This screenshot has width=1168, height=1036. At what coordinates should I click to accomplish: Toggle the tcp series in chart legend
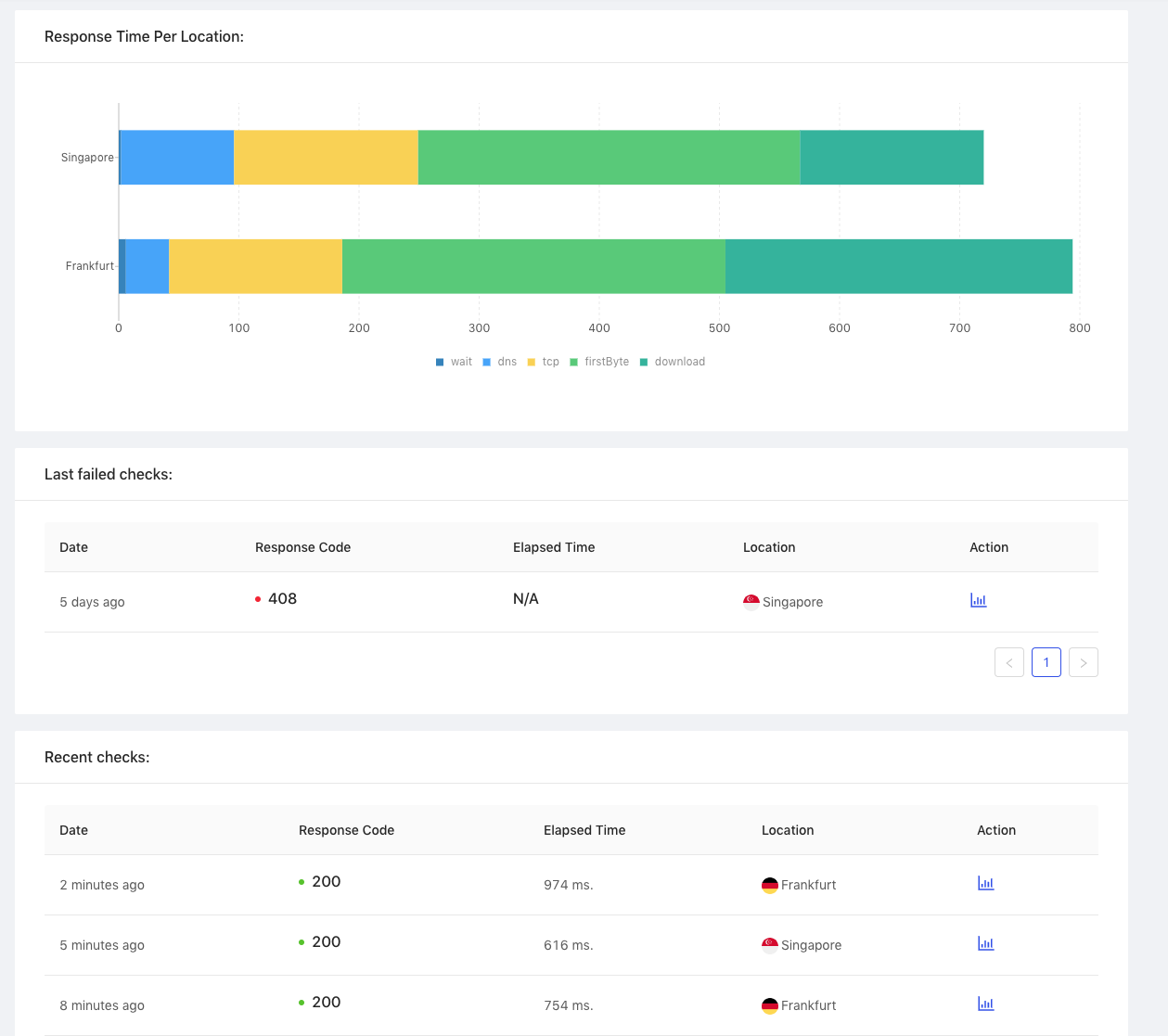click(544, 362)
